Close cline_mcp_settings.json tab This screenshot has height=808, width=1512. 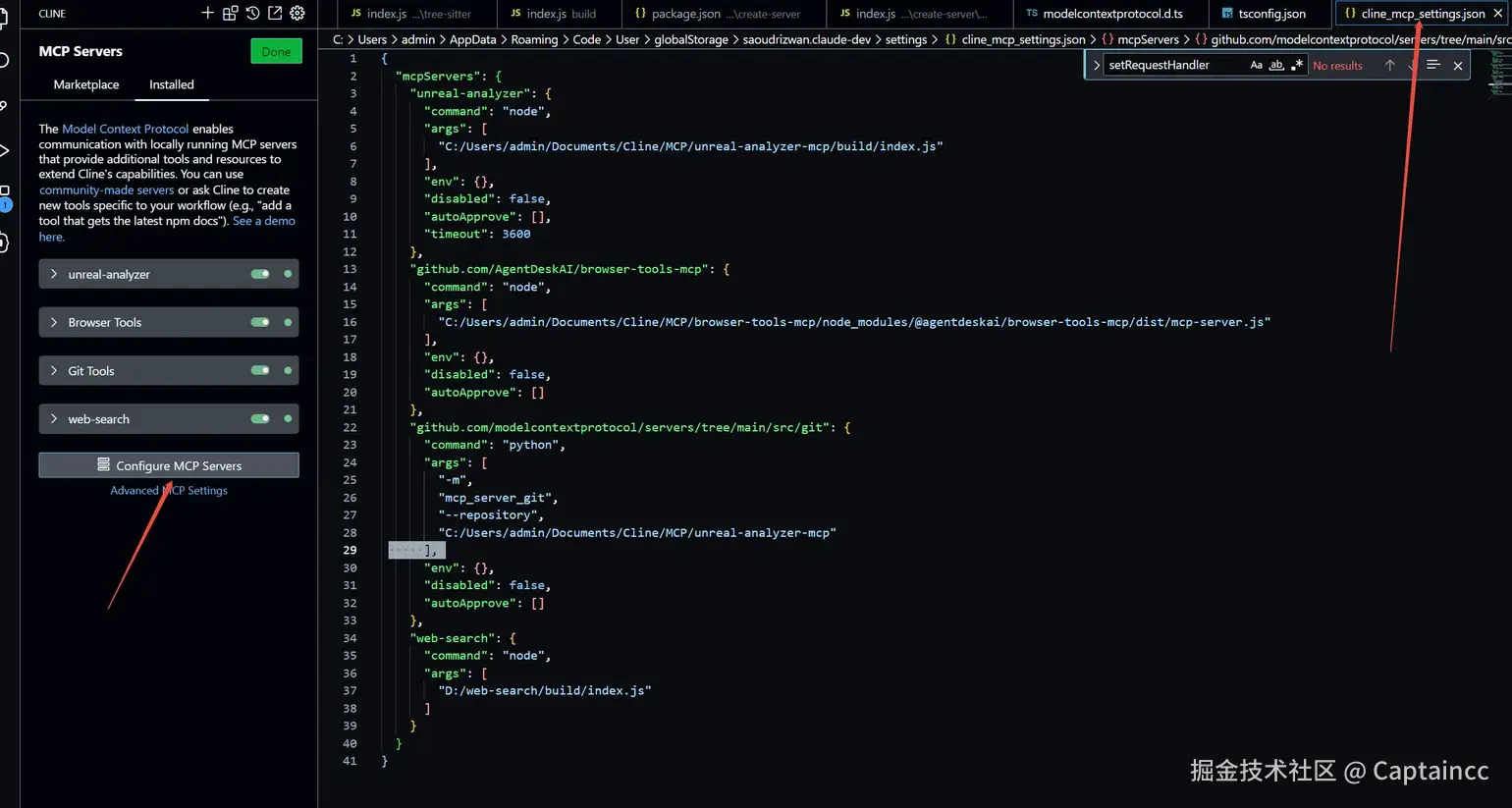click(x=1498, y=14)
